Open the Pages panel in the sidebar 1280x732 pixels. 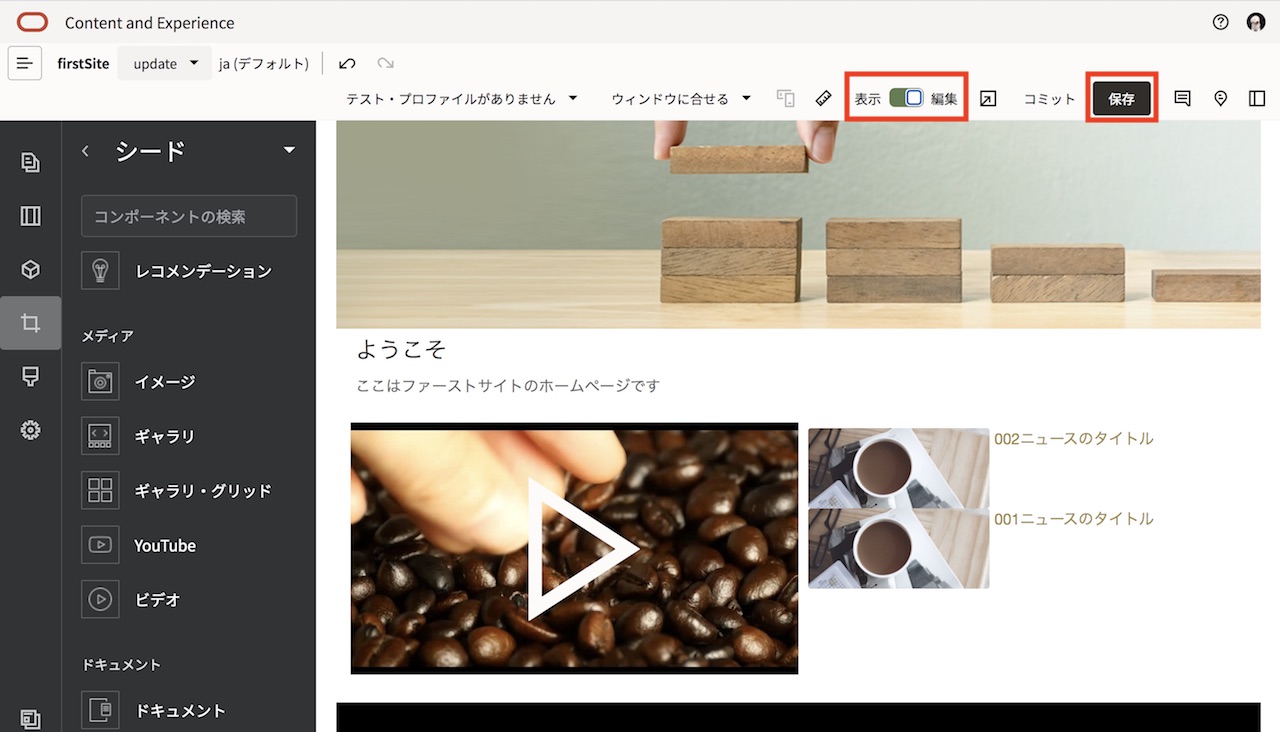point(30,160)
